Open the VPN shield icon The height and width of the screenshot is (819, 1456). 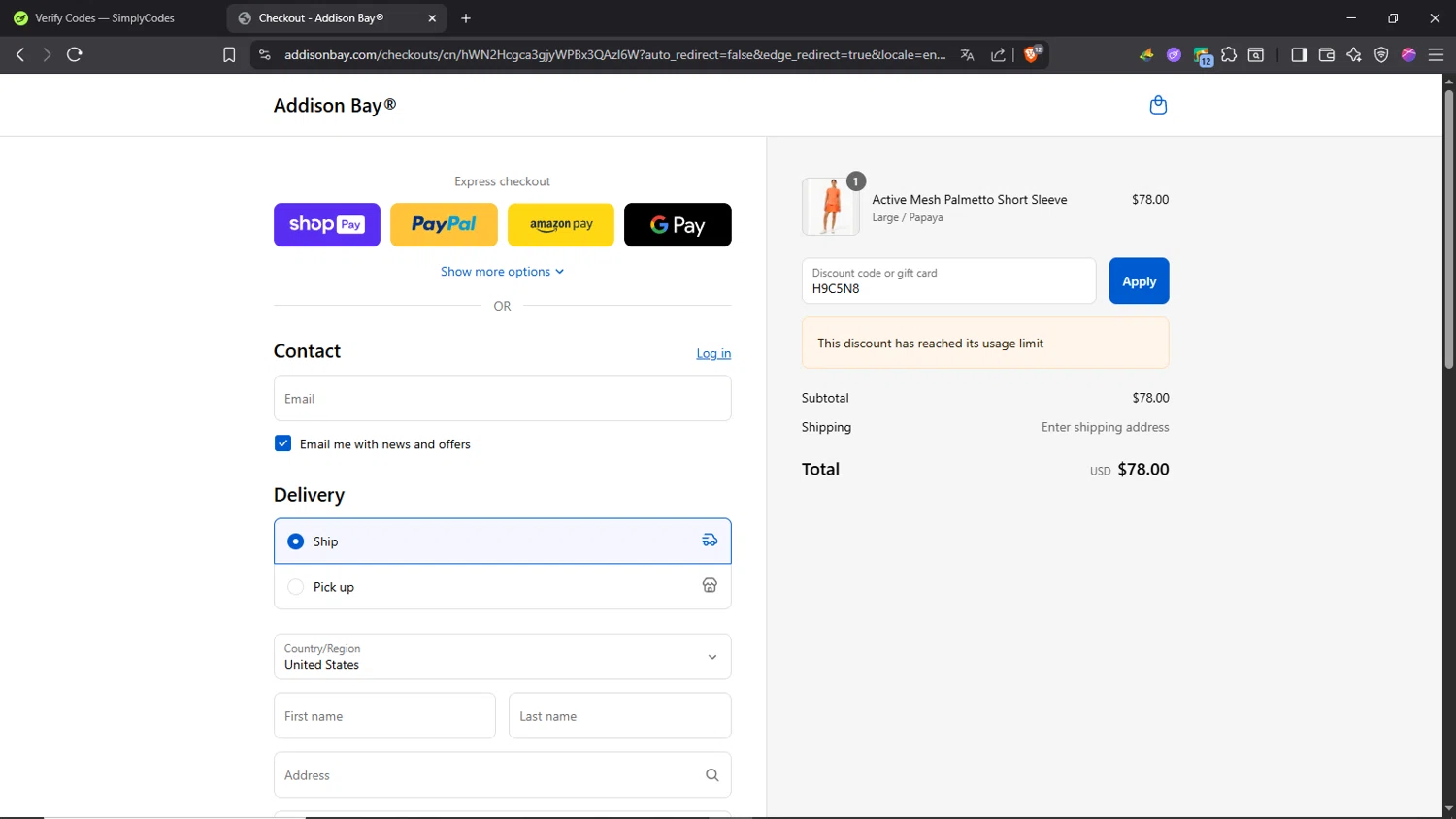tap(1381, 55)
